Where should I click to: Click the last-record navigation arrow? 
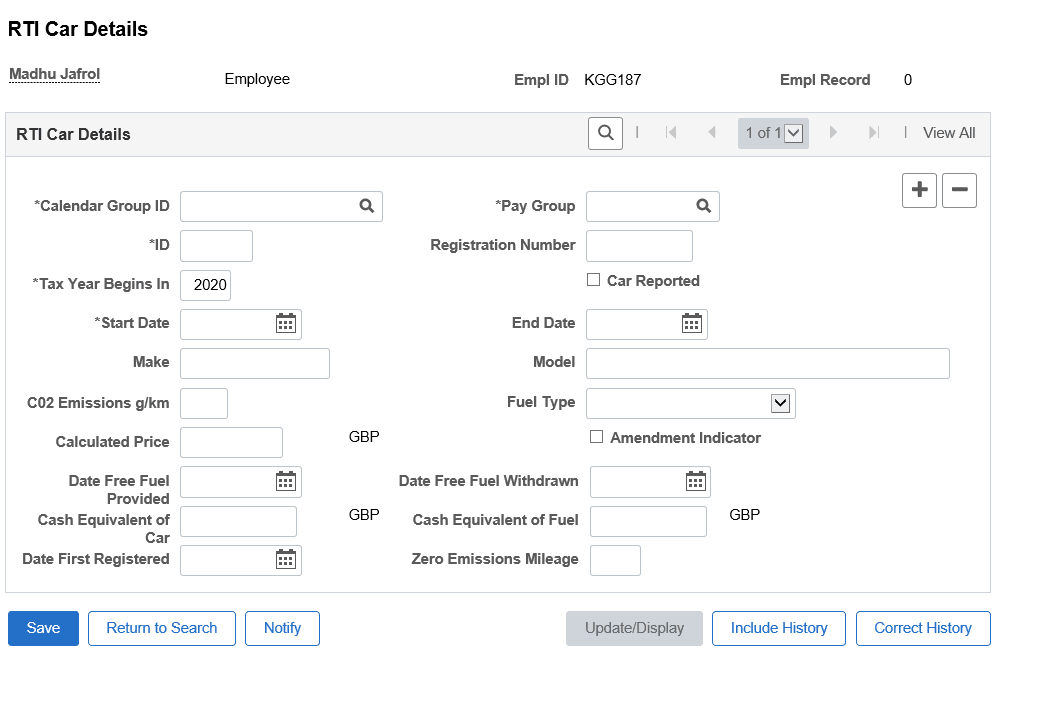873,132
